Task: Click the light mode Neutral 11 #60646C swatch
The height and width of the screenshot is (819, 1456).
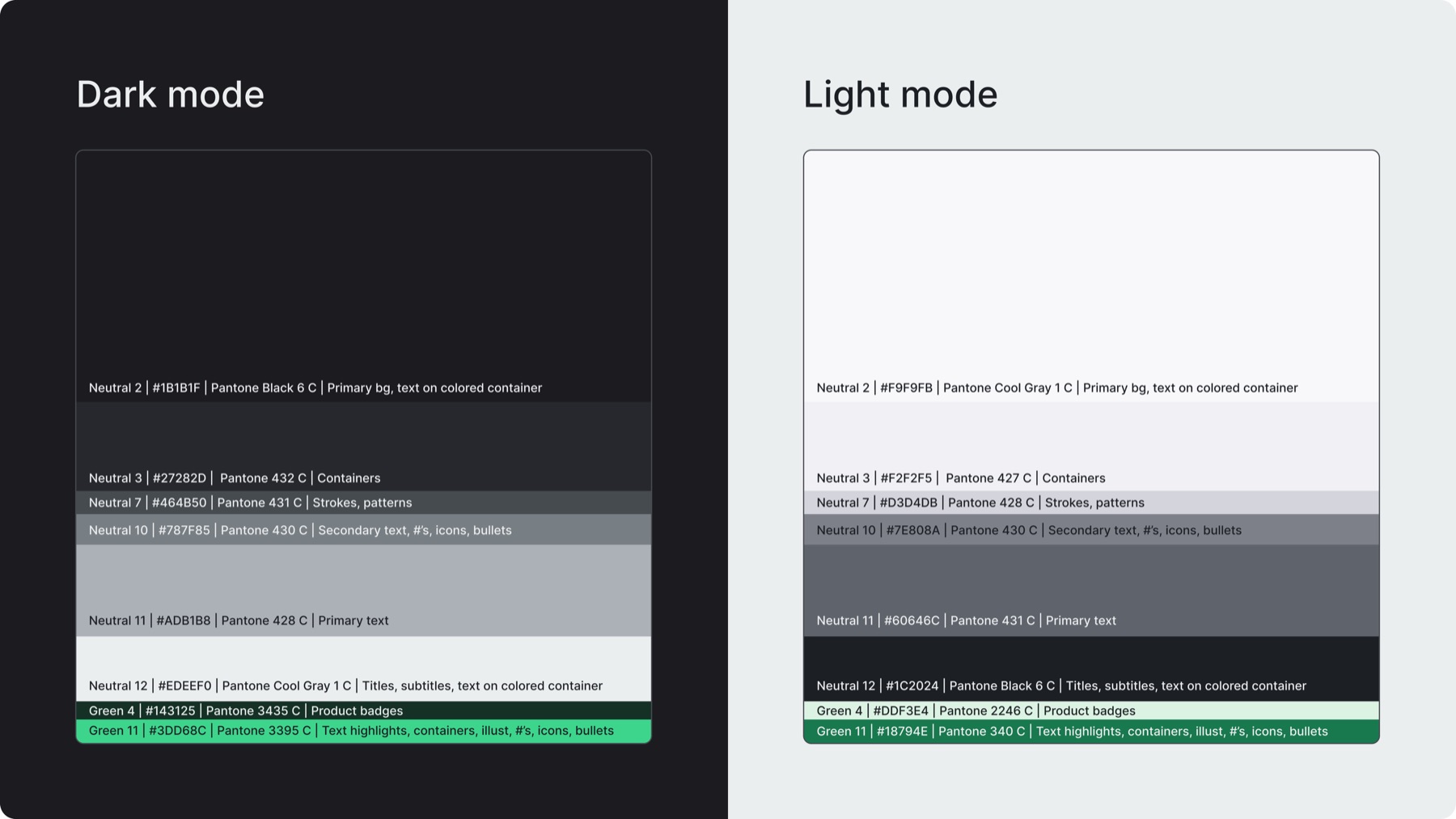Action: click(x=1091, y=590)
